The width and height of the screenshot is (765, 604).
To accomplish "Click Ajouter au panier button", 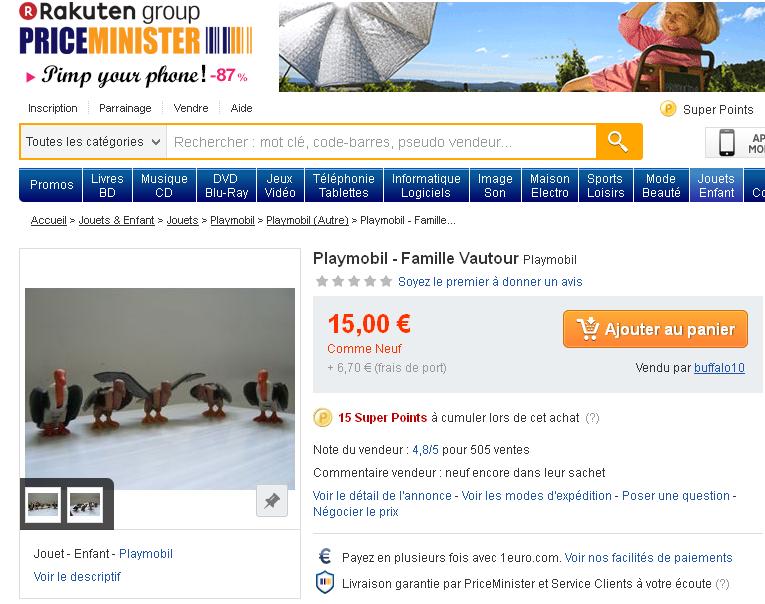I will click(x=655, y=329).
